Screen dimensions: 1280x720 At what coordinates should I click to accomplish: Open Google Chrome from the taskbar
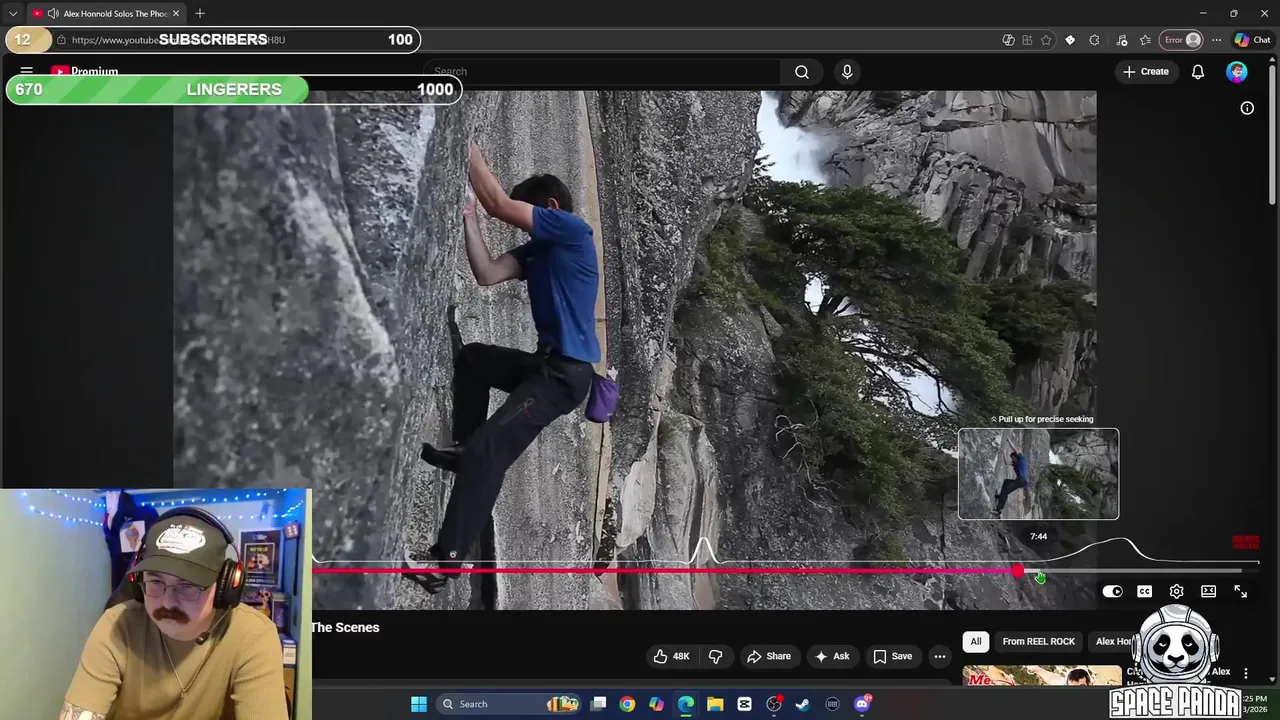(x=627, y=704)
